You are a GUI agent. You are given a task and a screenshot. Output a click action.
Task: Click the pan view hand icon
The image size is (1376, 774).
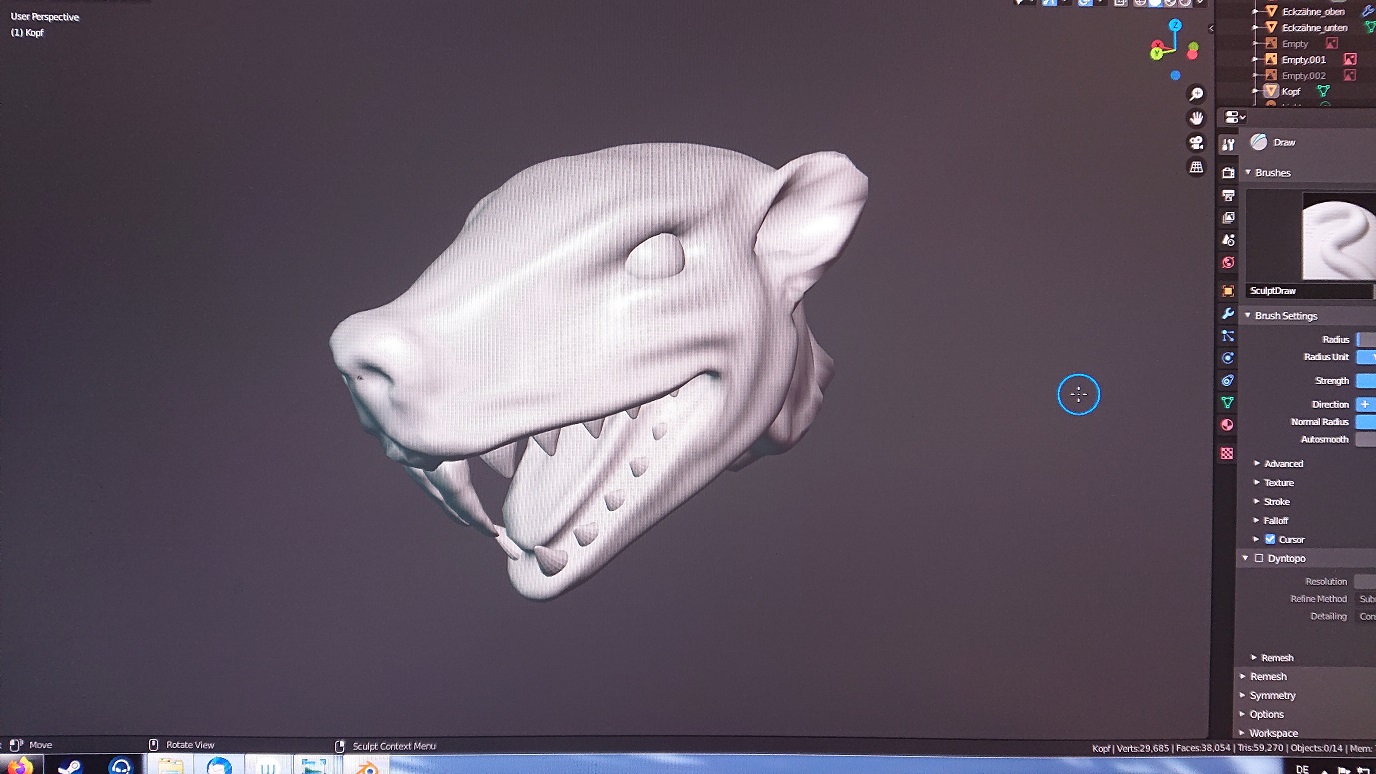coord(1196,118)
